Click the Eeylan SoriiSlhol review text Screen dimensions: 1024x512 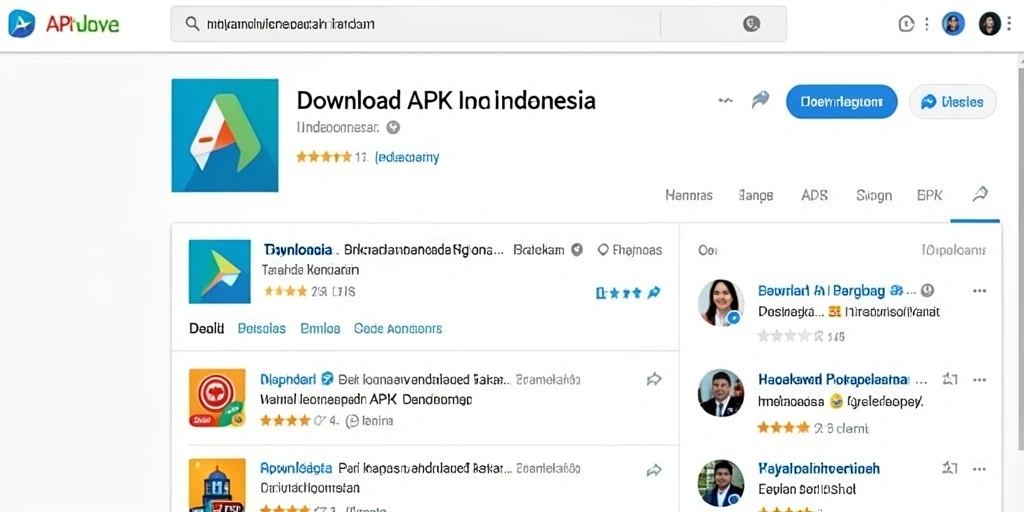tap(807, 489)
